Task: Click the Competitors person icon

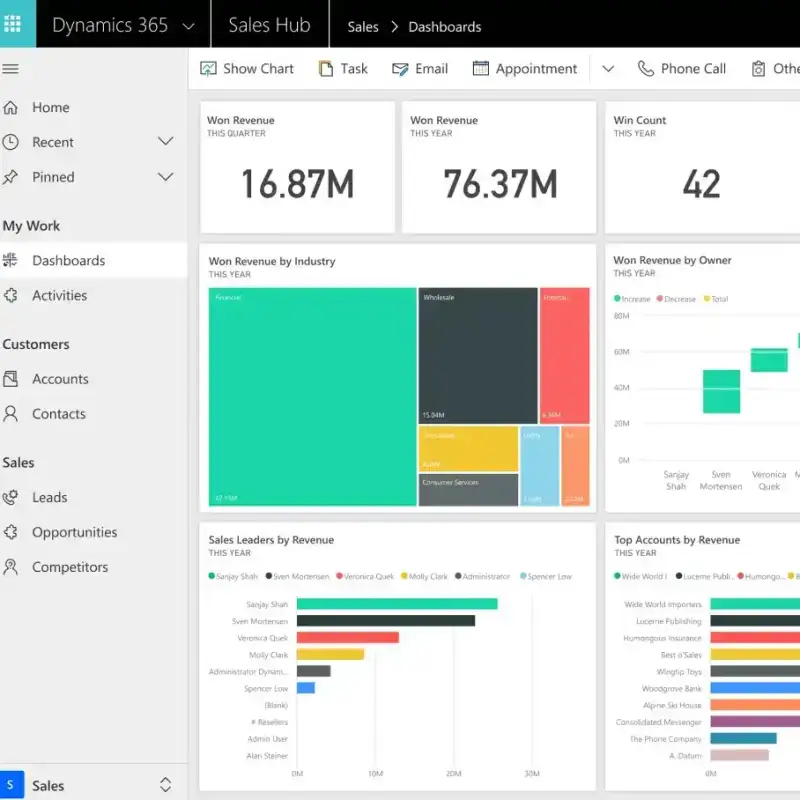Action: tap(10, 567)
